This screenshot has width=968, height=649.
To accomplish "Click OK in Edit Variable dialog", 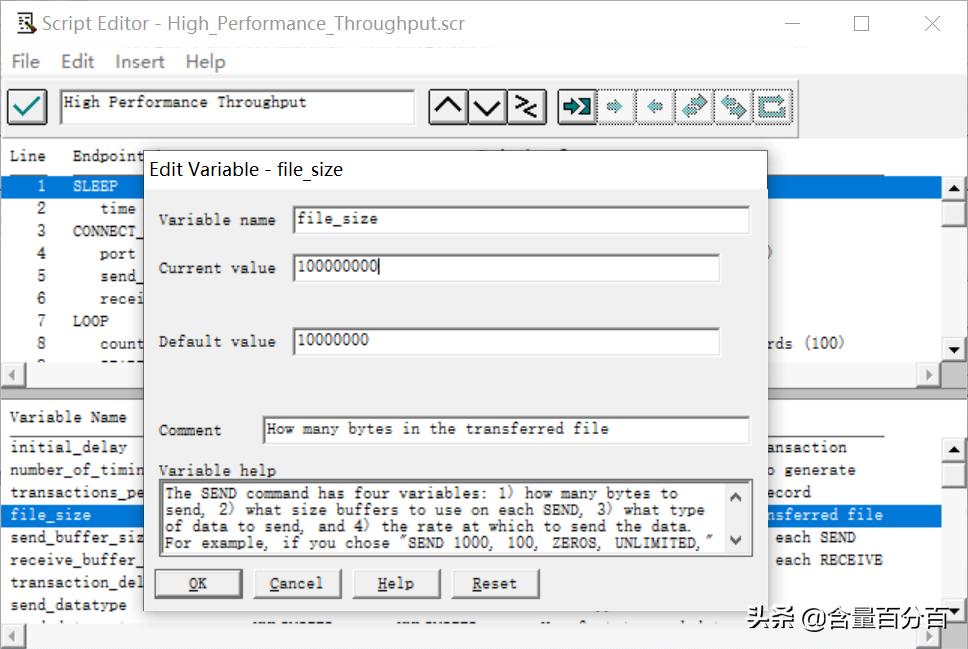I will click(x=198, y=584).
